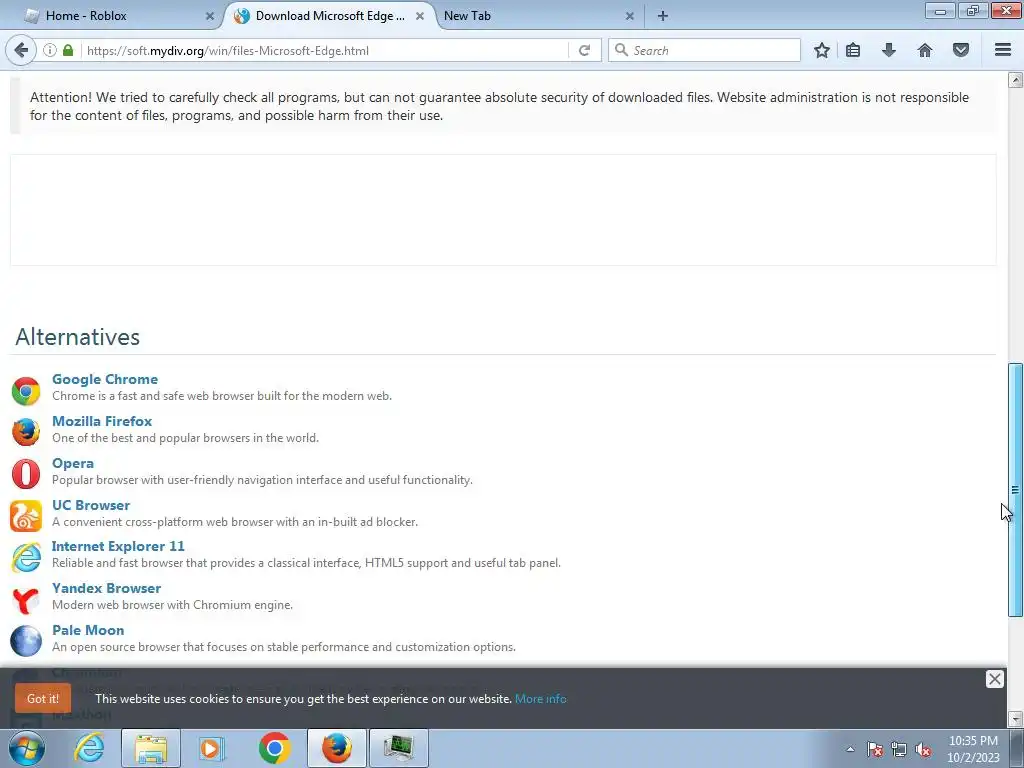Accept cookies with the Got it! button
This screenshot has height=768, width=1024.
pyautogui.click(x=42, y=699)
